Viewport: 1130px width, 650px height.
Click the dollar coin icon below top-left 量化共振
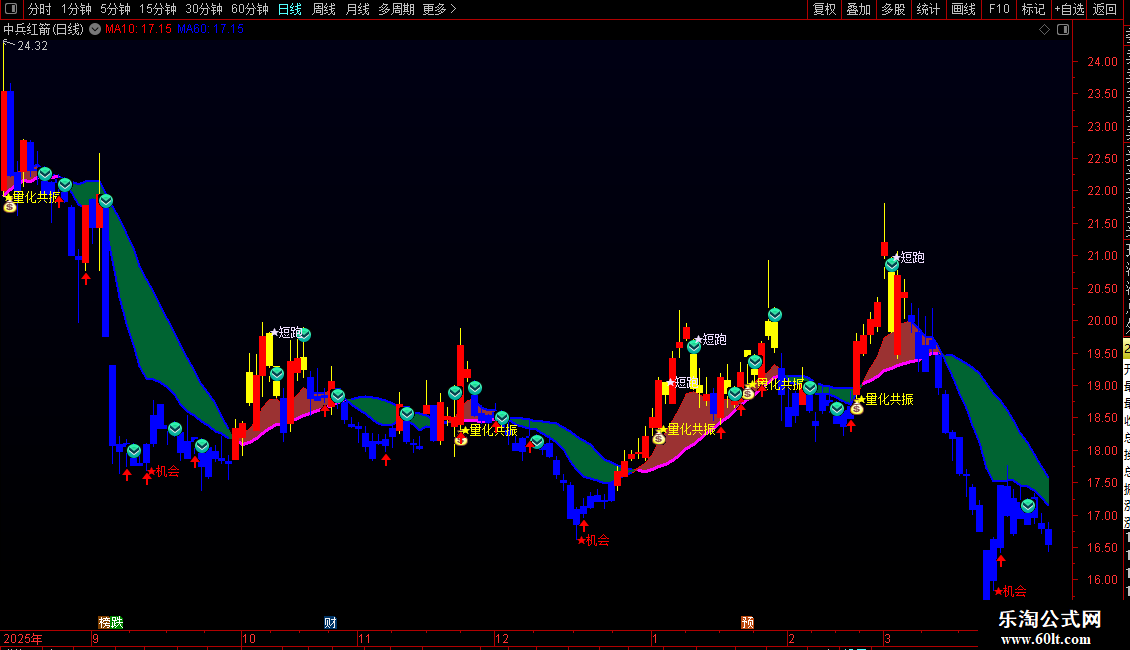[x=9, y=208]
